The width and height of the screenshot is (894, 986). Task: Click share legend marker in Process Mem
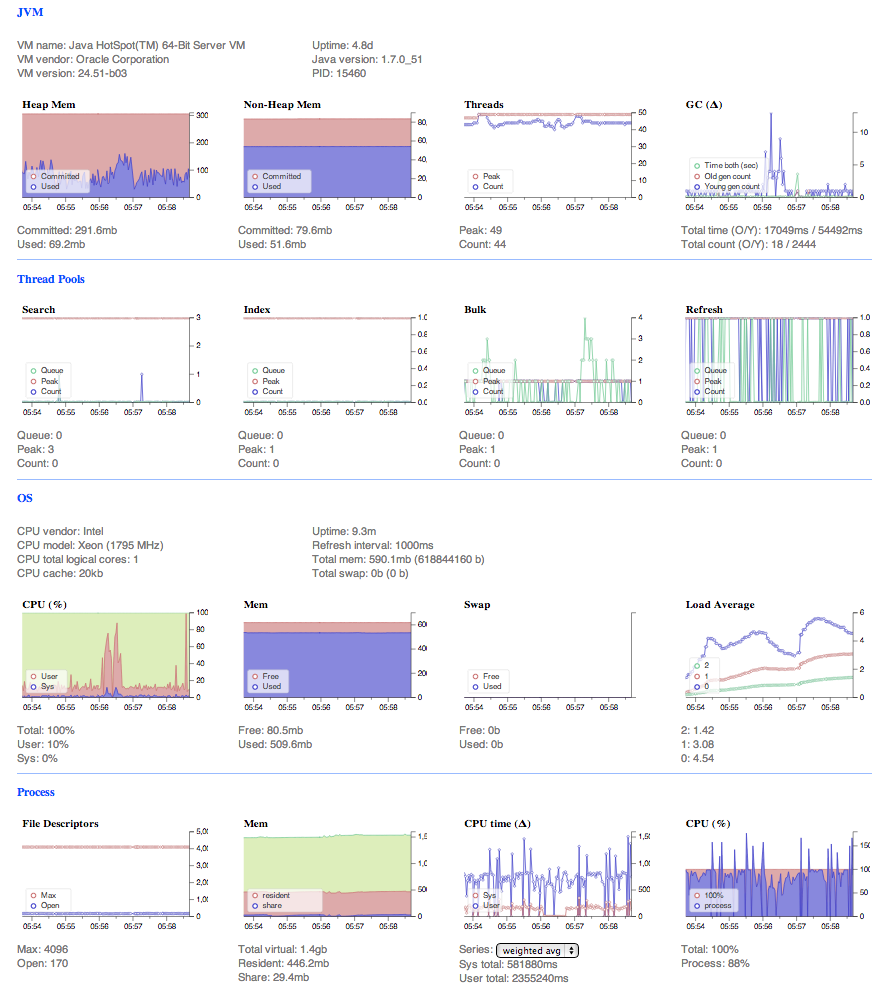(x=255, y=906)
